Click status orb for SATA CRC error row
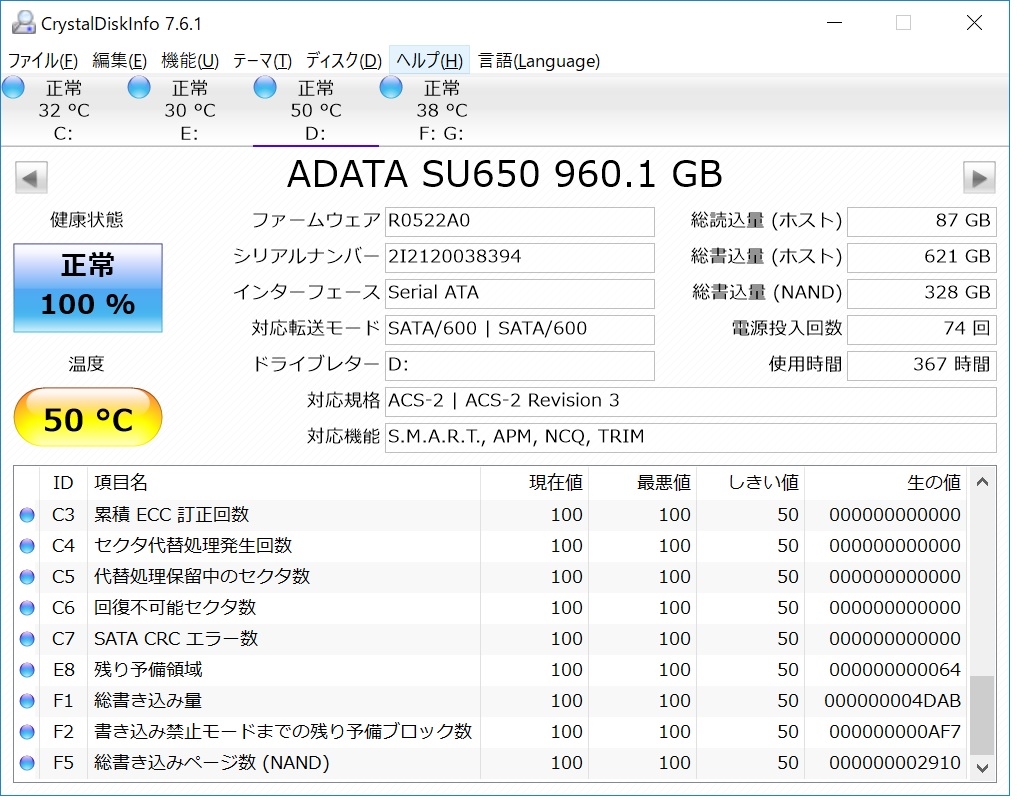 coord(27,639)
